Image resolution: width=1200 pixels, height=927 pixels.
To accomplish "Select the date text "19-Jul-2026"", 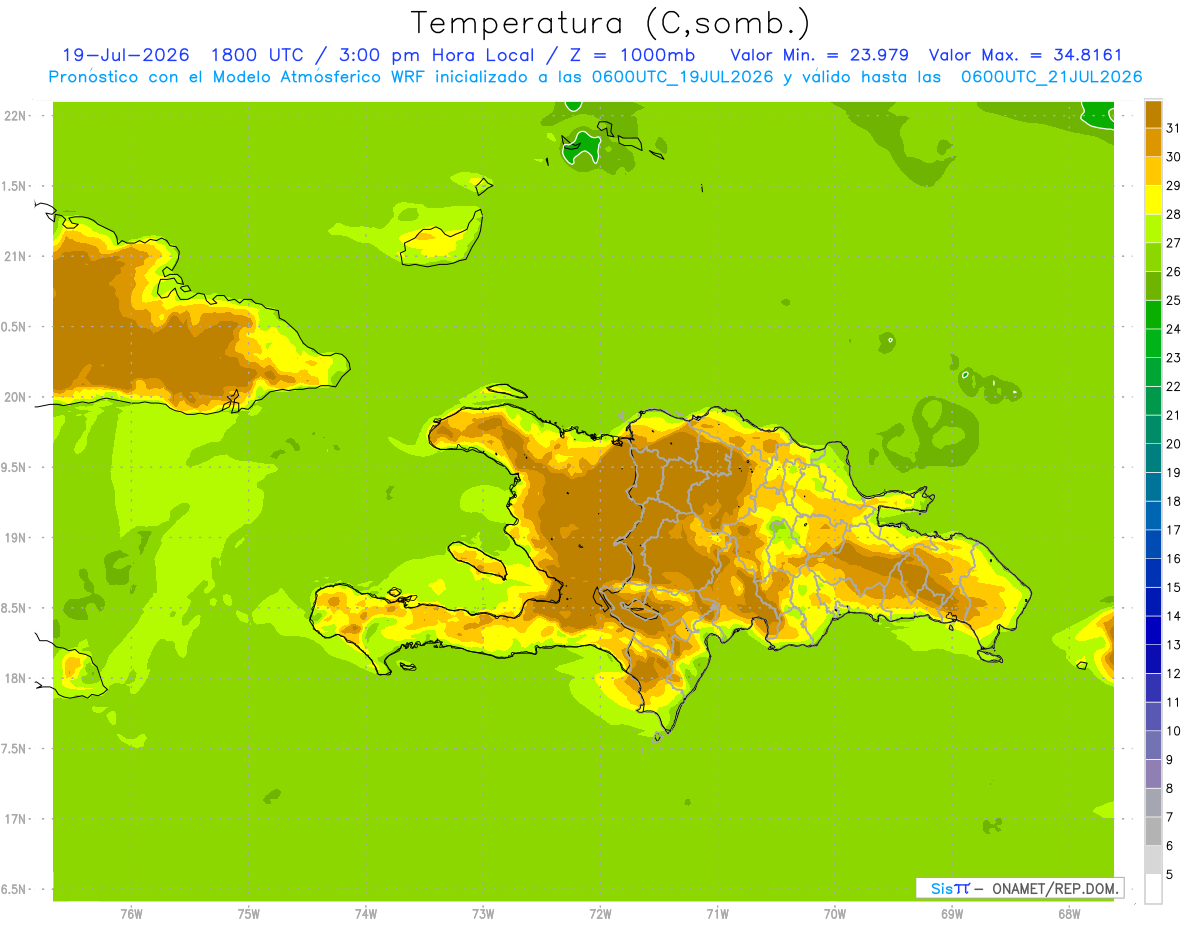I will 126,55.
